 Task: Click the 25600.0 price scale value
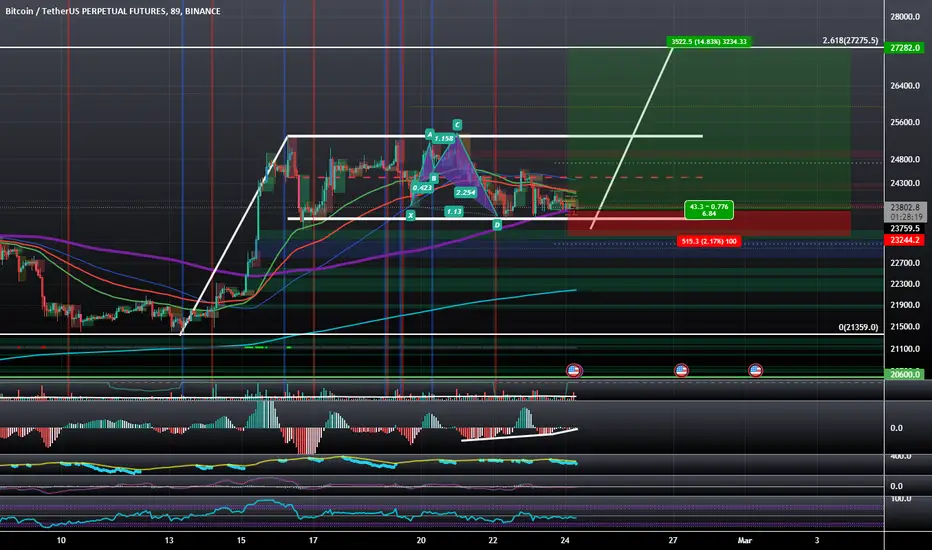coord(905,122)
